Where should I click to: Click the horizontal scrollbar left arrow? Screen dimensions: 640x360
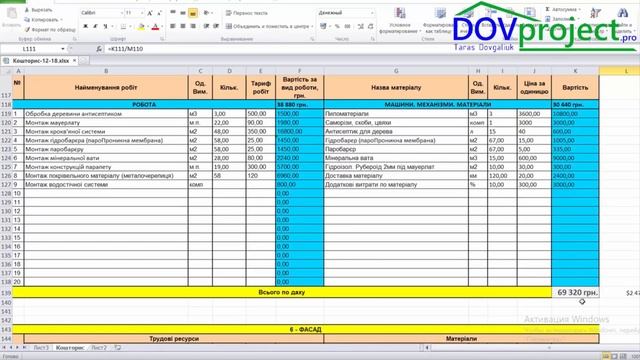427,348
